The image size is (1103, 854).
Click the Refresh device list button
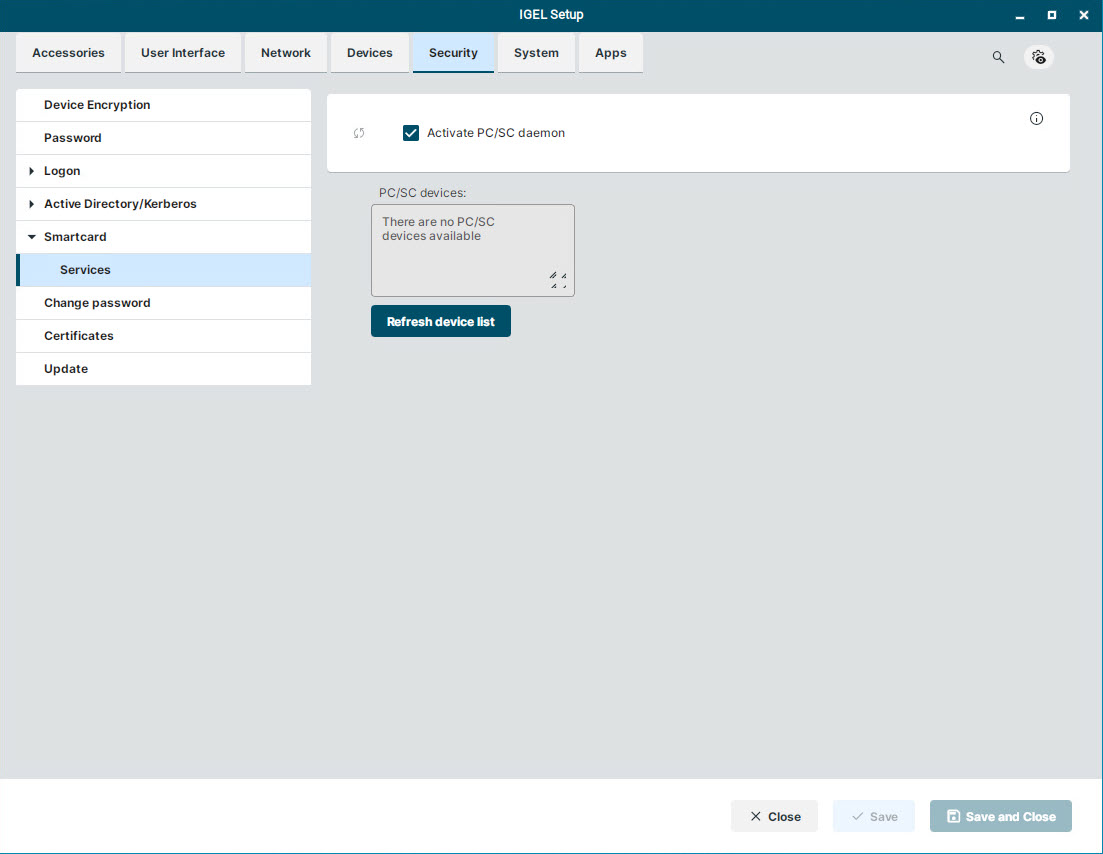click(441, 321)
